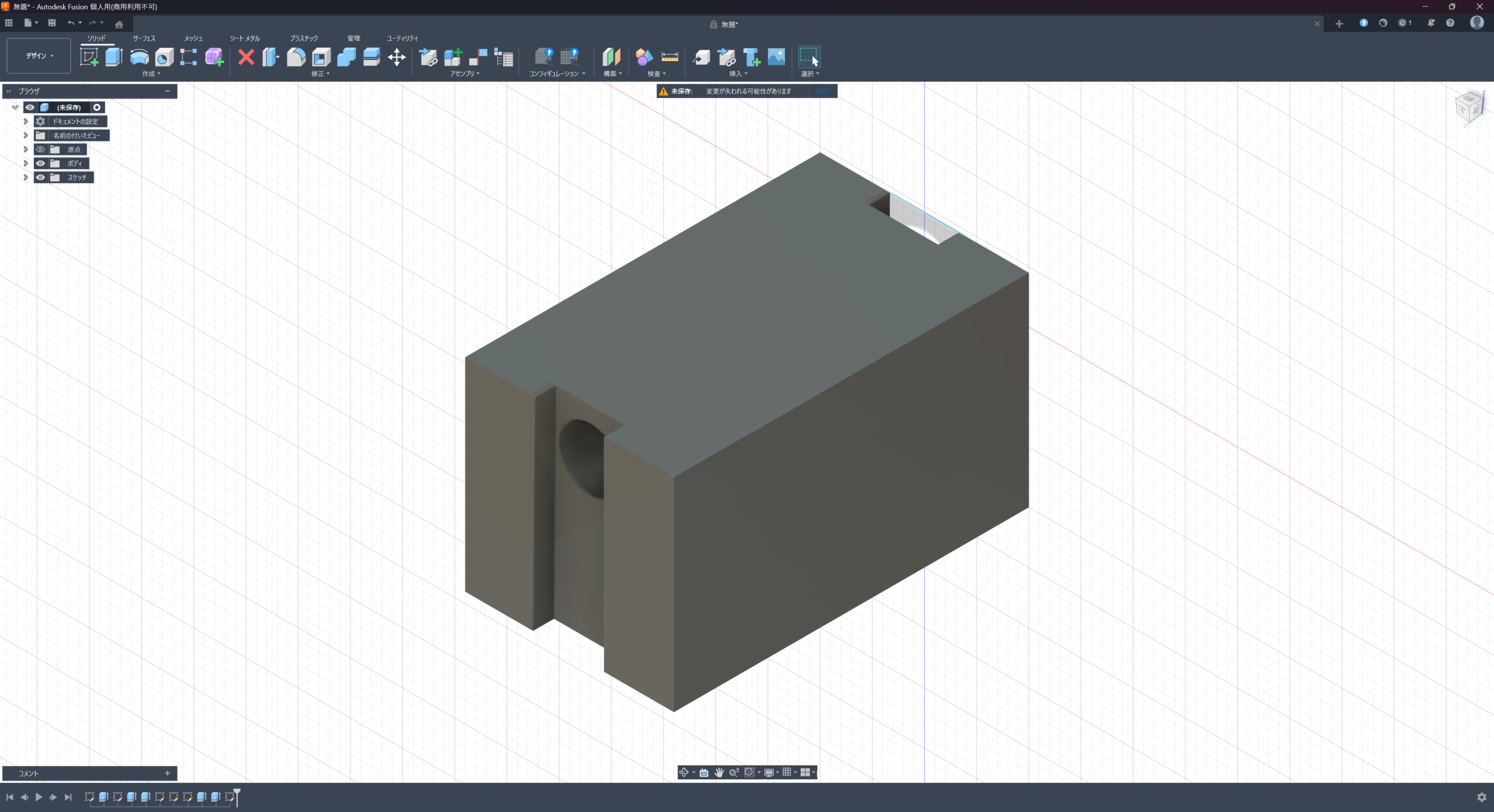Click the red Delete icon

click(x=246, y=57)
